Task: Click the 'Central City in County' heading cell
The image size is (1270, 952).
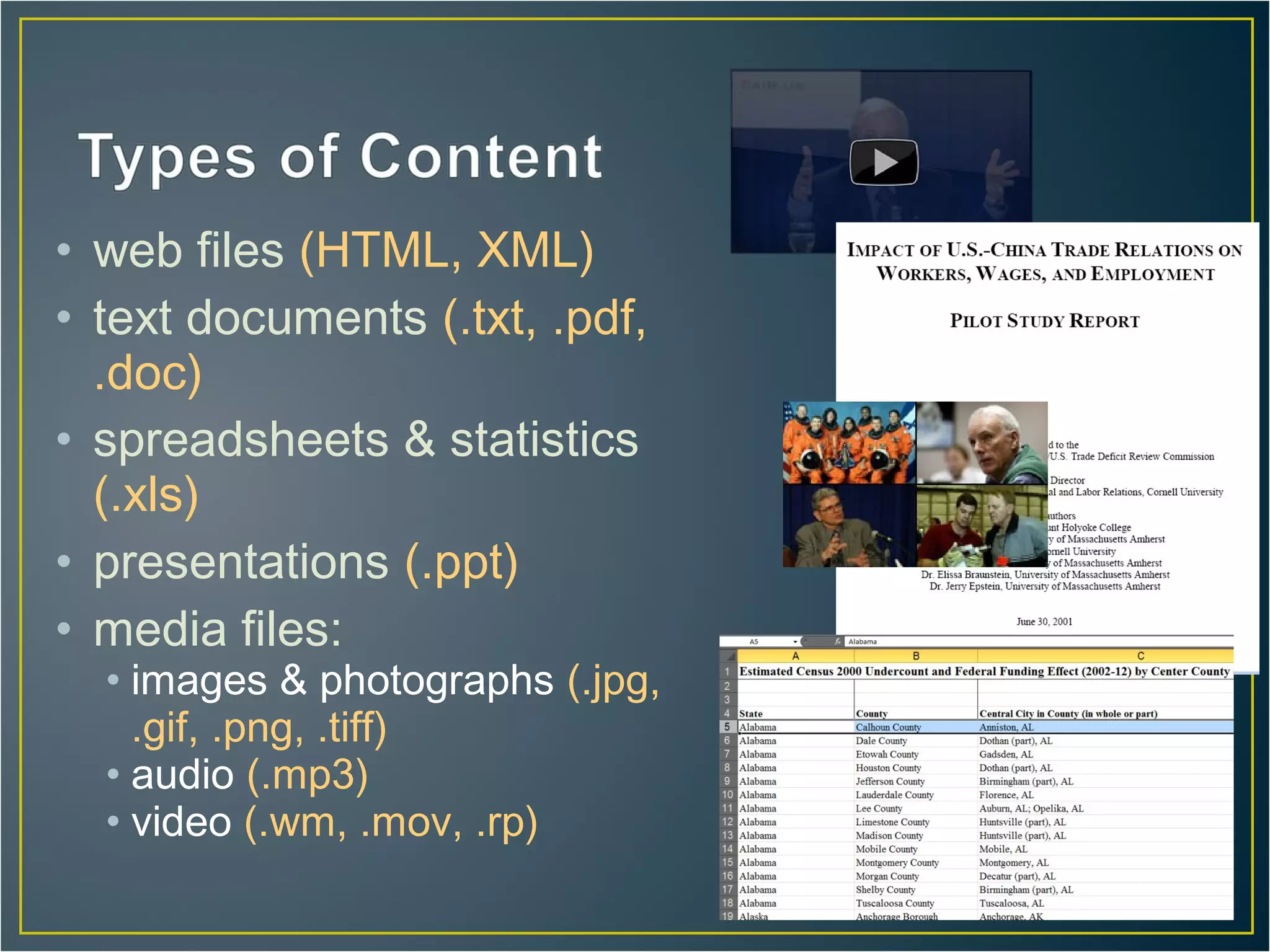Action: click(x=1106, y=713)
